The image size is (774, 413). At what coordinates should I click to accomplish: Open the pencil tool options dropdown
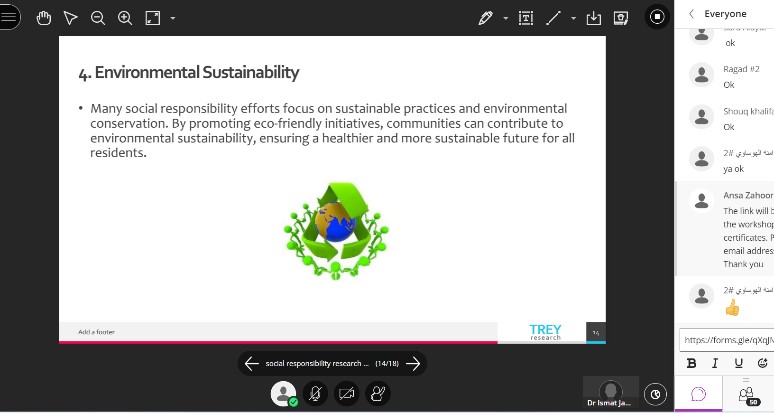point(505,18)
